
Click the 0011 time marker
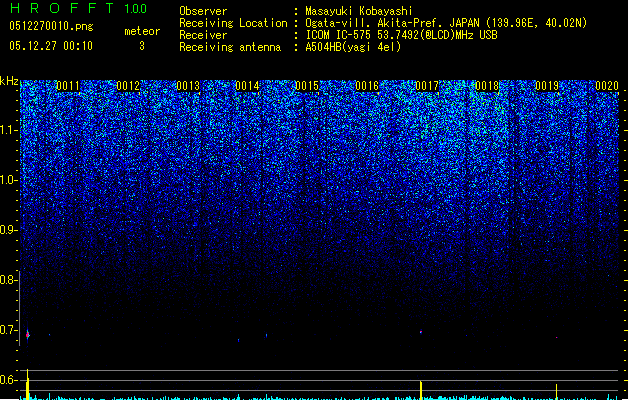(x=68, y=86)
